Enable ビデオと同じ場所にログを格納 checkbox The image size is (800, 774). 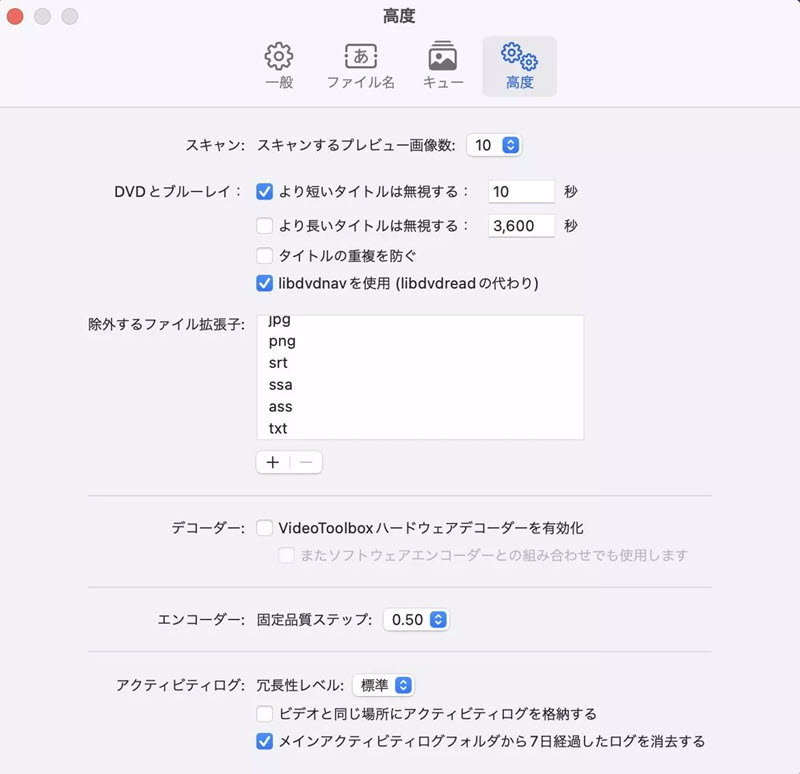coord(265,714)
